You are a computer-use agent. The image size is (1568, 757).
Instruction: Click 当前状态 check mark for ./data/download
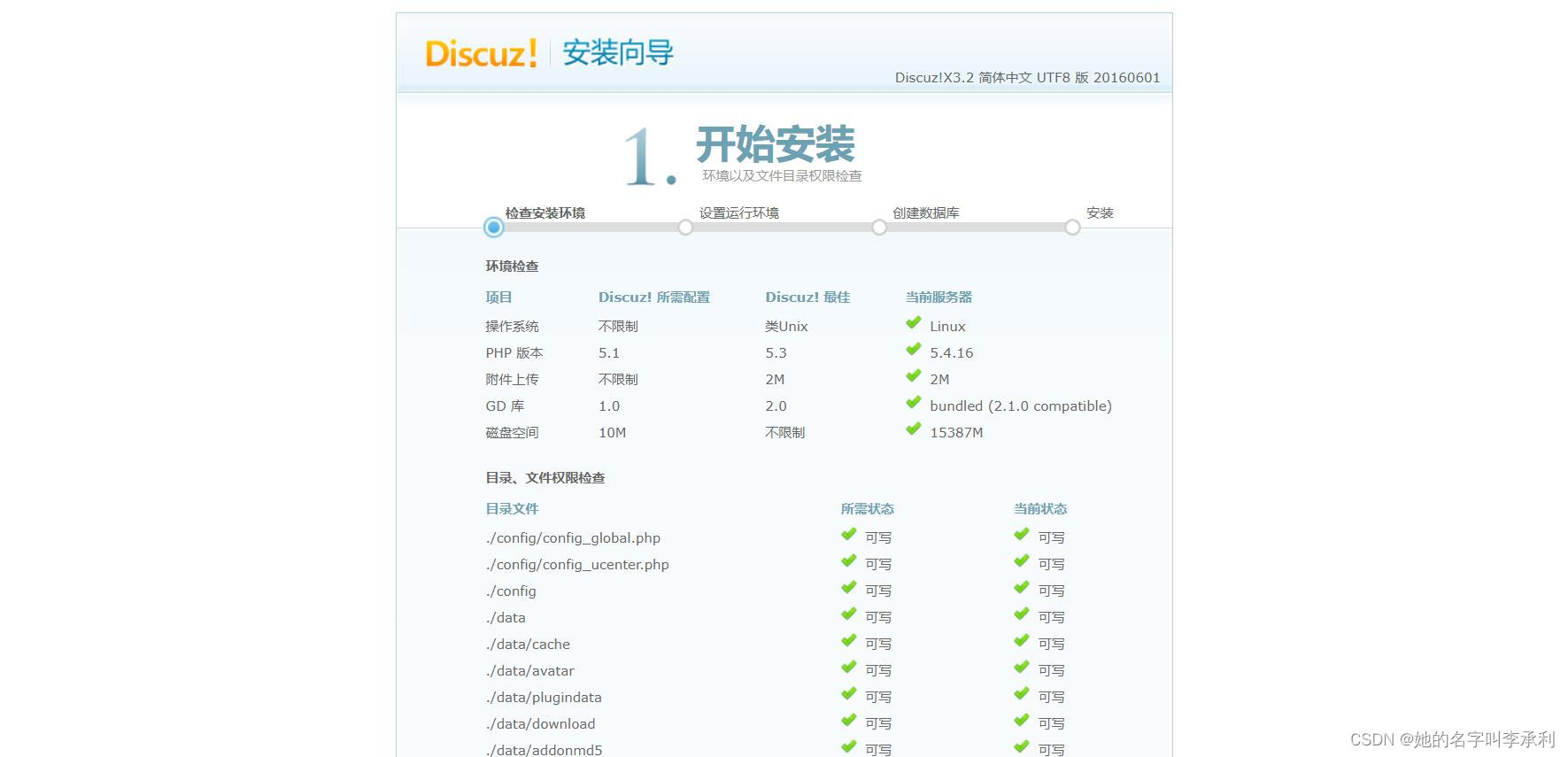tap(1022, 721)
